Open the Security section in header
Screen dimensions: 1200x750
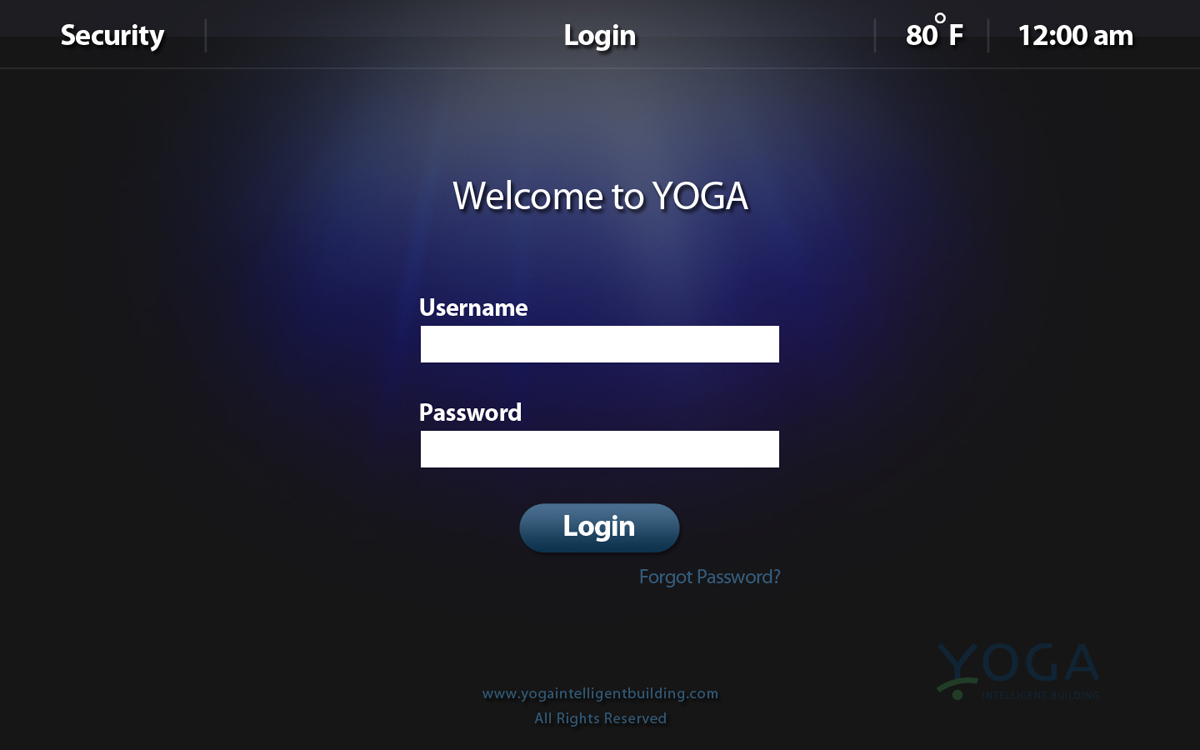(x=112, y=35)
